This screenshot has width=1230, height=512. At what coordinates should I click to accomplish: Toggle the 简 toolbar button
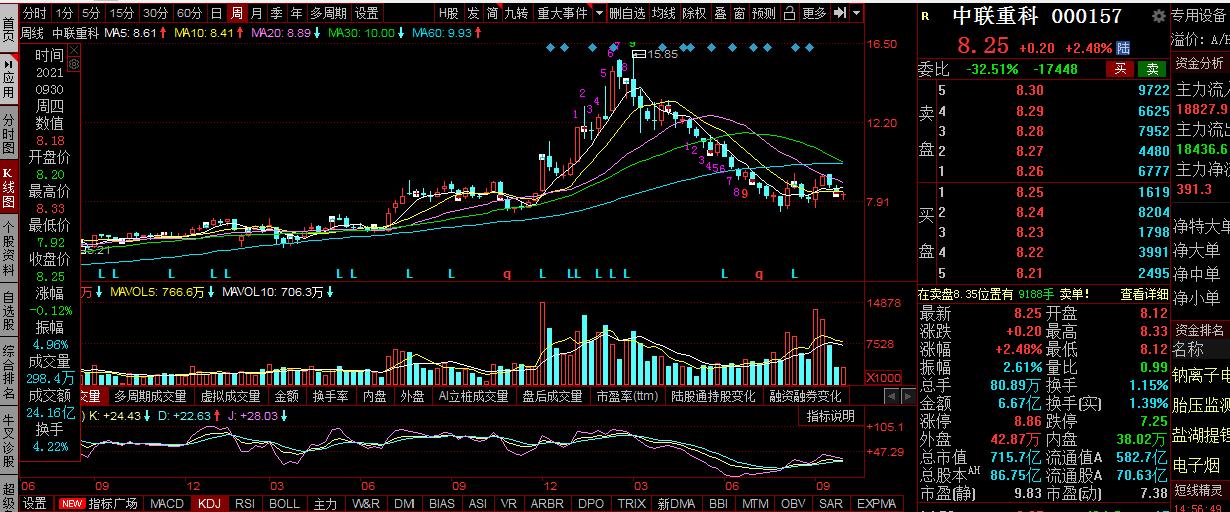coord(492,13)
